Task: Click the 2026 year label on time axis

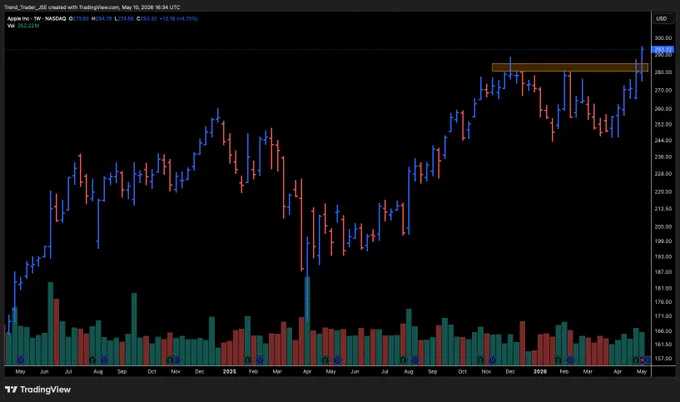Action: click(x=540, y=372)
